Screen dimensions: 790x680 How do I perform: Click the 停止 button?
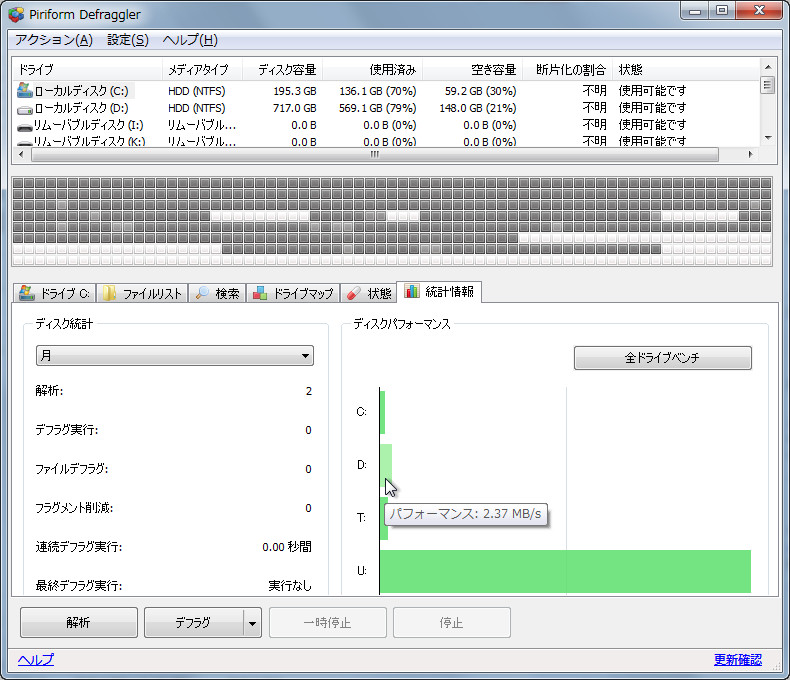tap(451, 623)
